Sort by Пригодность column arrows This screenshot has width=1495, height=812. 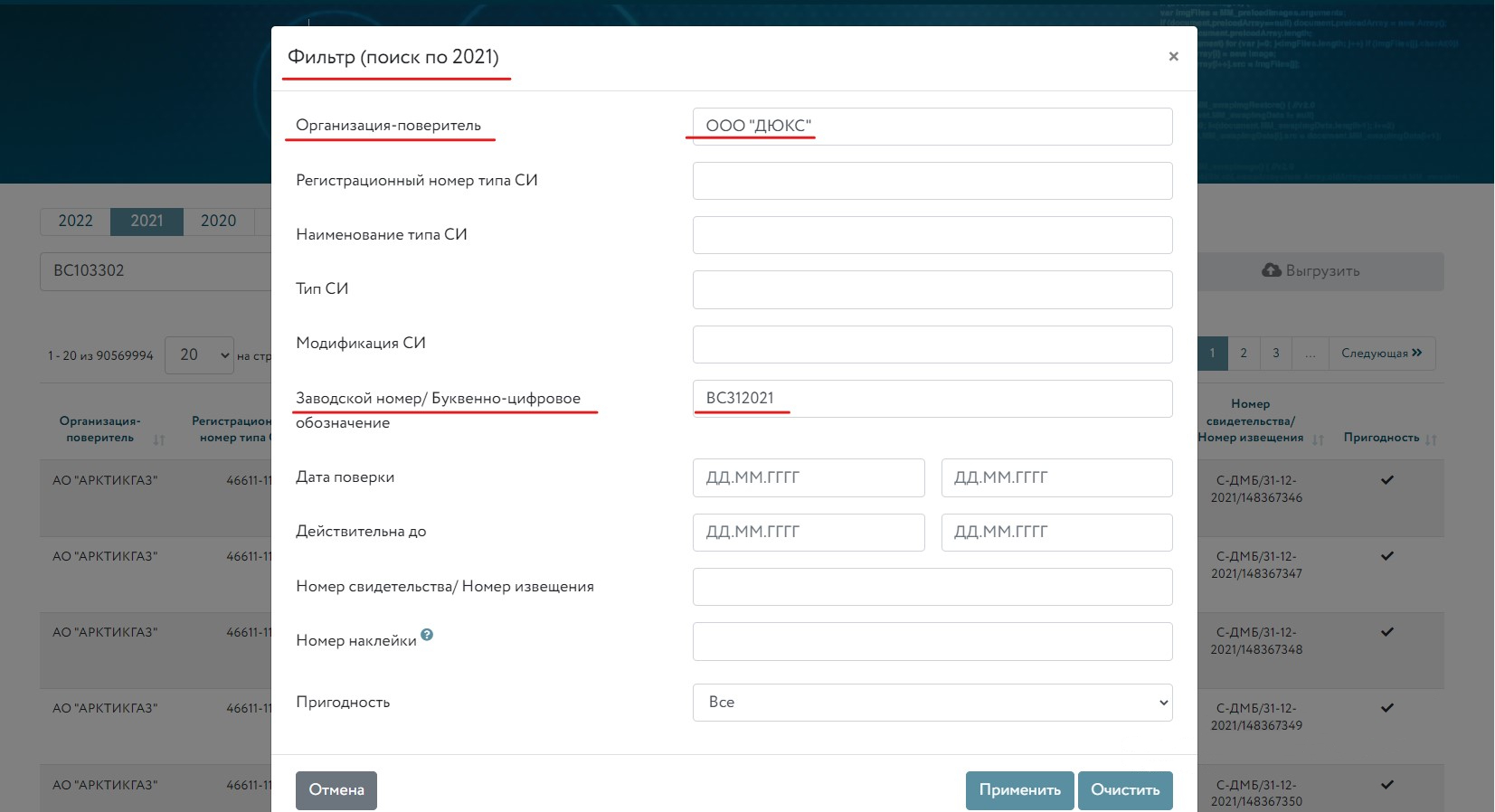coord(1431,439)
